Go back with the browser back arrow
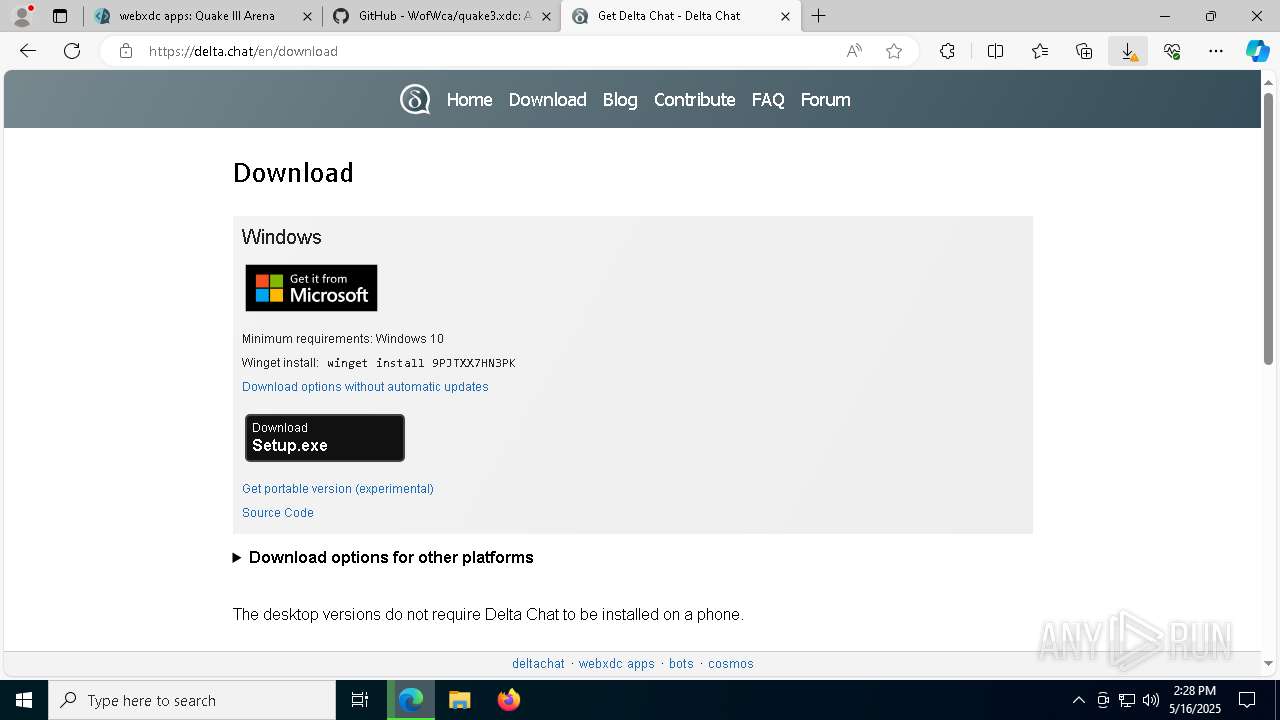 (x=28, y=51)
